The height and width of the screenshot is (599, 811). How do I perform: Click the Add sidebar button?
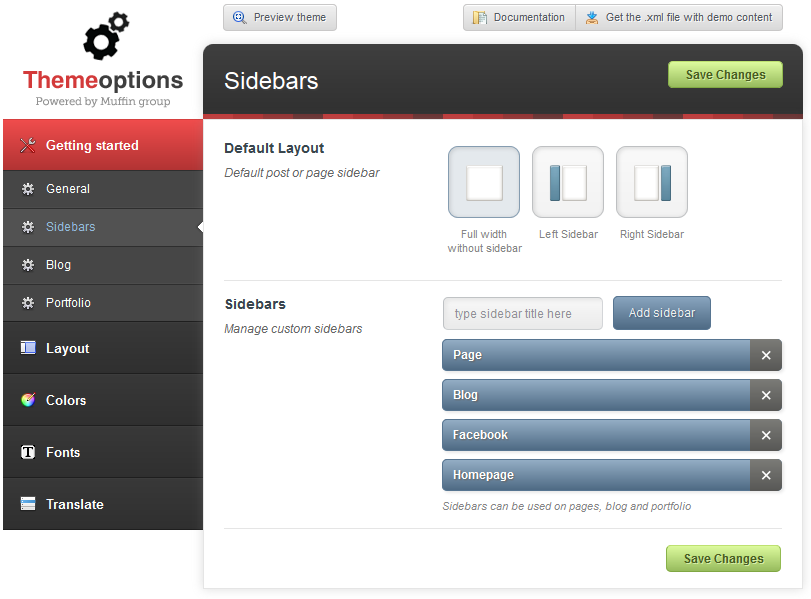click(661, 313)
